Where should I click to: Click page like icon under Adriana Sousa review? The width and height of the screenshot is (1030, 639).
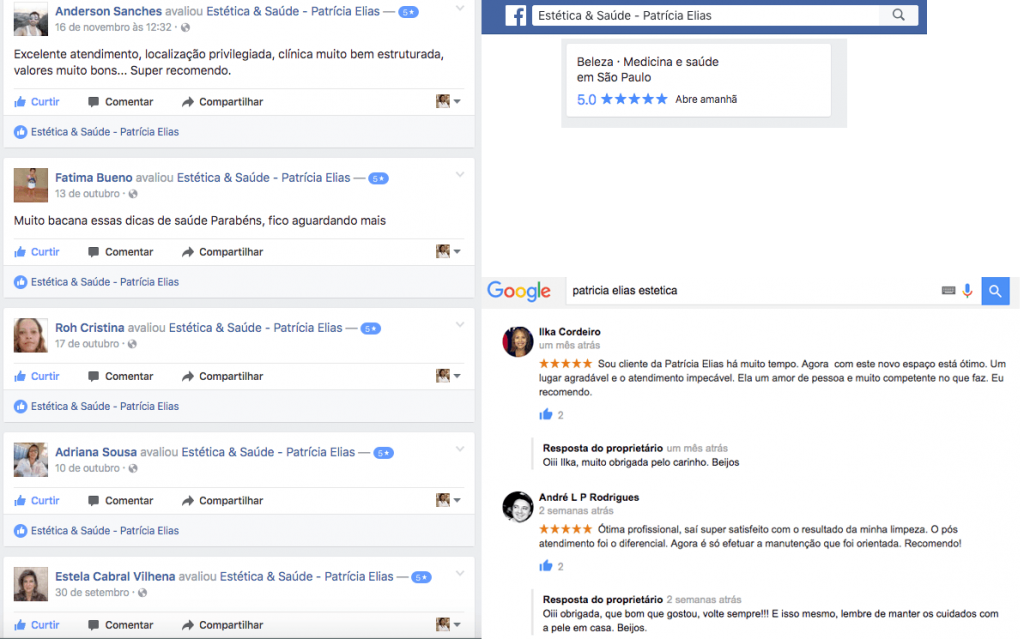pos(20,531)
